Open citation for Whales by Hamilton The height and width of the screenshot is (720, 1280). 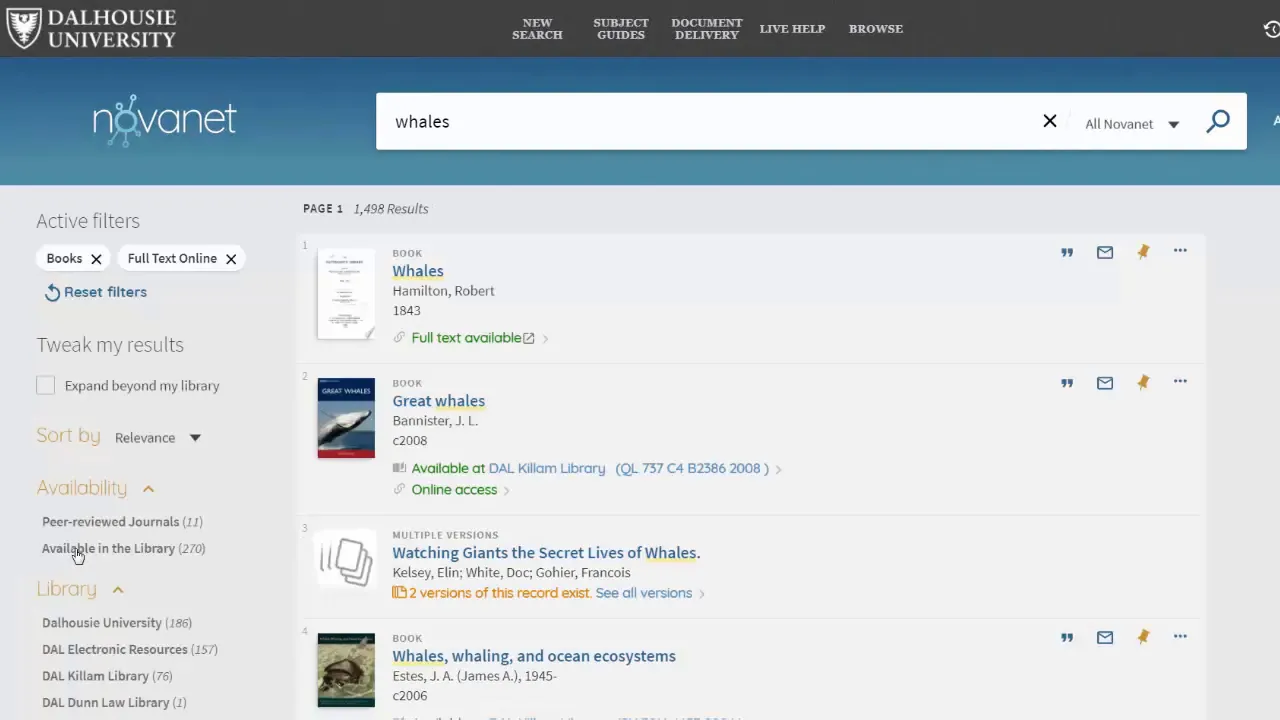point(1067,253)
